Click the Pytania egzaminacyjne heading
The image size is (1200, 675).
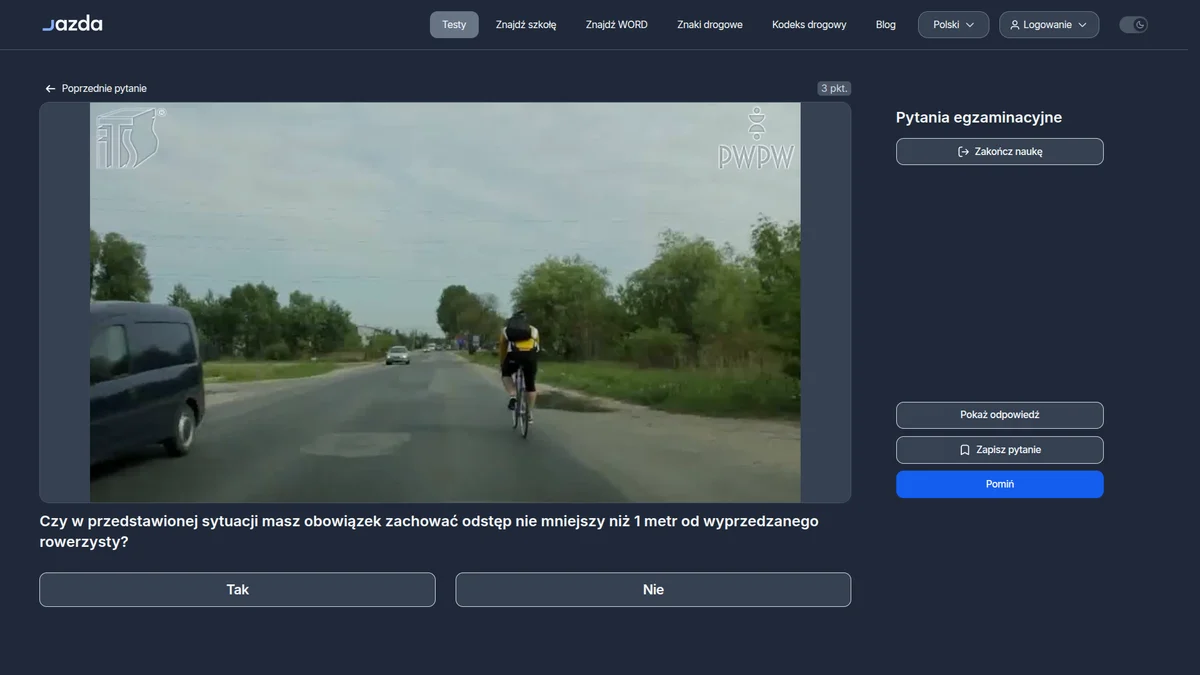click(x=979, y=117)
